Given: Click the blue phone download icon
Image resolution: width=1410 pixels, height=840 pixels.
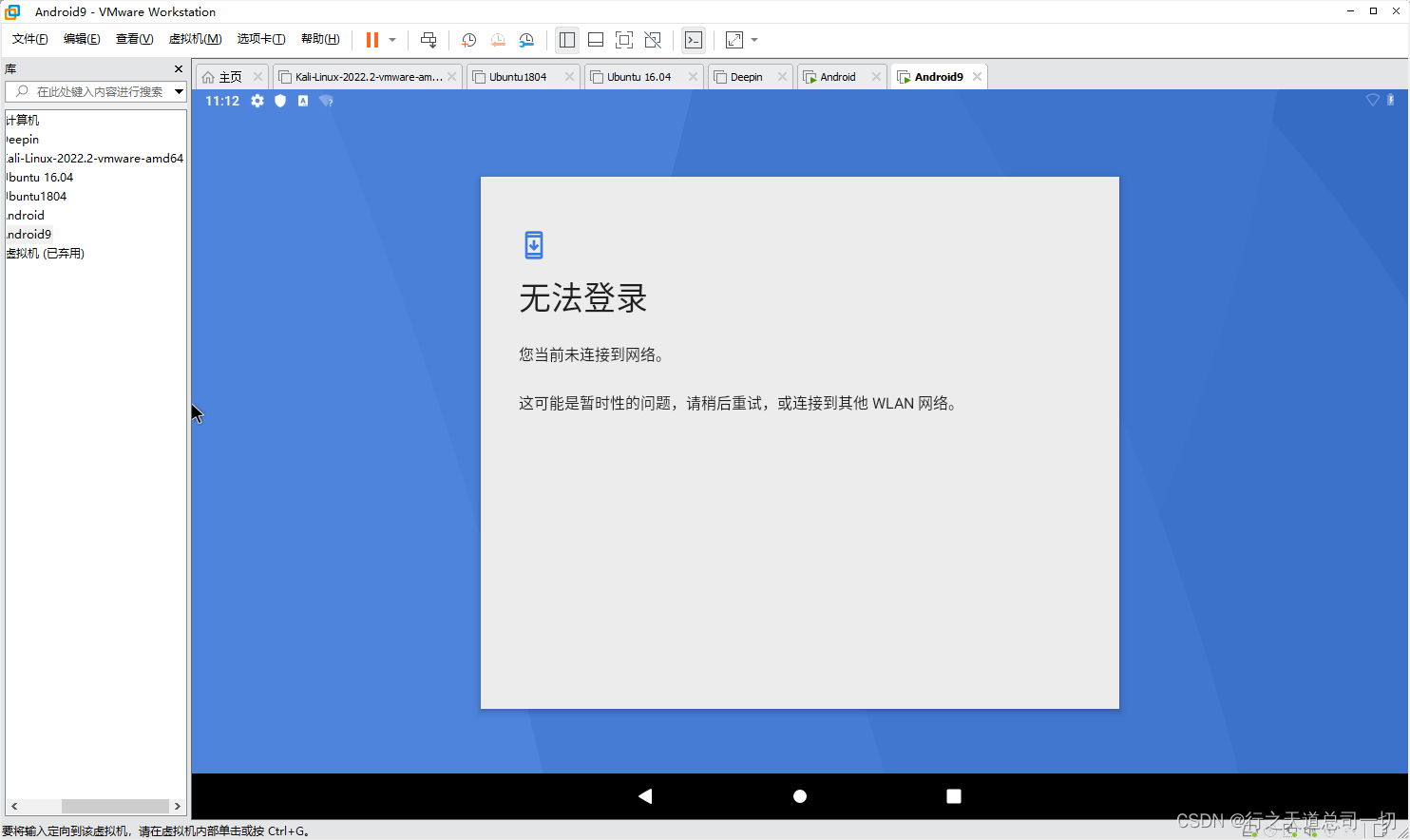Looking at the screenshot, I should pos(534,245).
